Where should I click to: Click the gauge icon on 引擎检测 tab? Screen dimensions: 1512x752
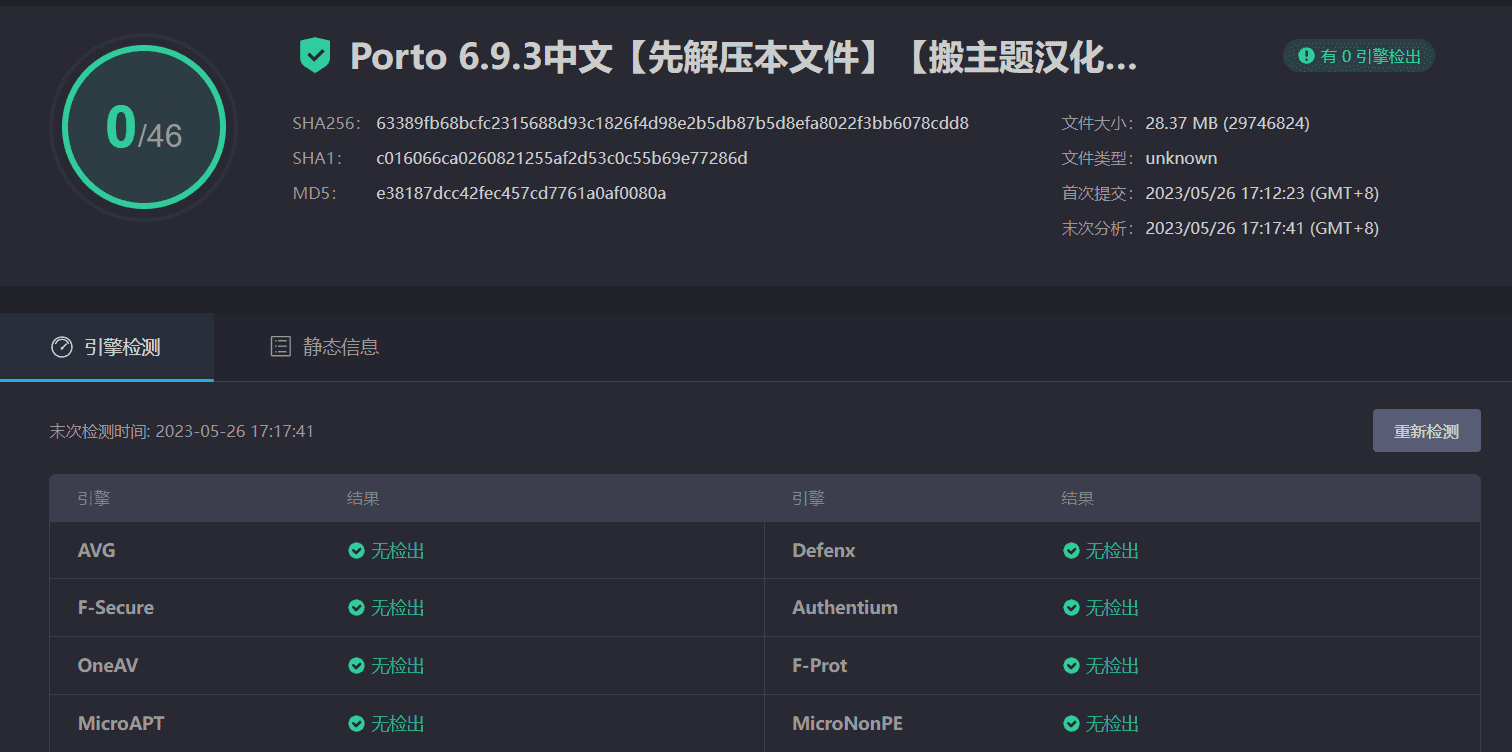coord(61,347)
